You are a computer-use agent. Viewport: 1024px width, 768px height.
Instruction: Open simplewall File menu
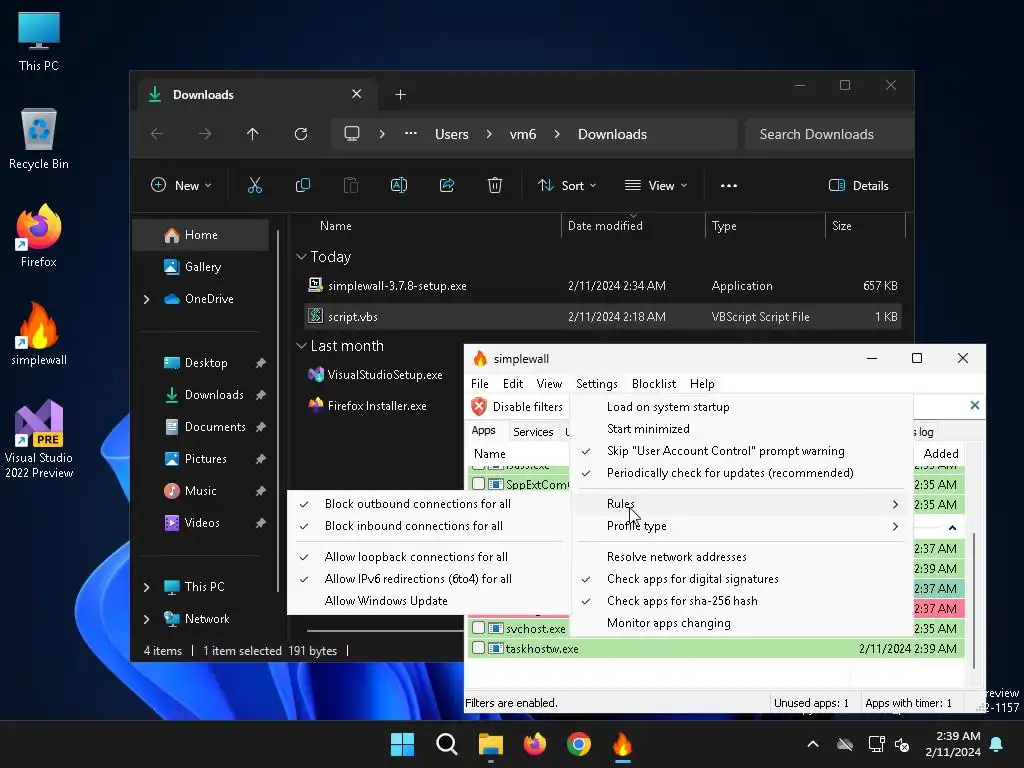click(479, 383)
